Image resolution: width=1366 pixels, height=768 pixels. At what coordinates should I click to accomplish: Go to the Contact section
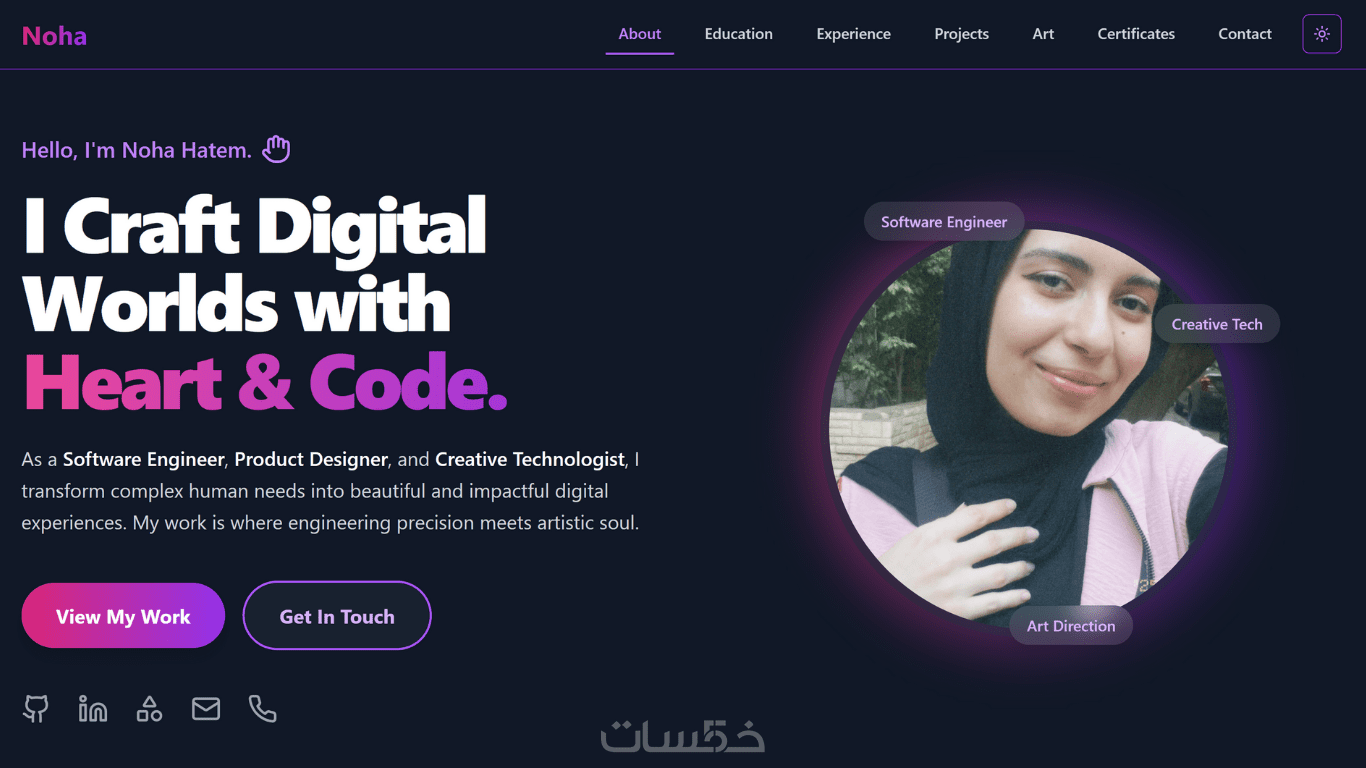pos(1245,34)
